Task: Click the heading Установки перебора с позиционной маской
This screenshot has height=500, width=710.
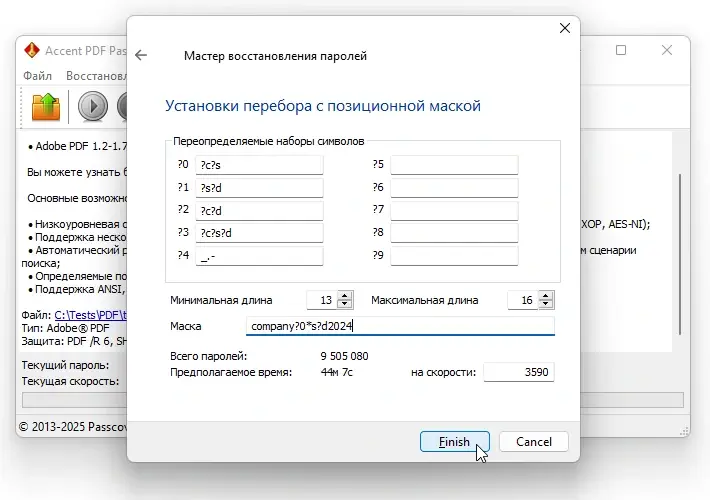Action: coord(323,106)
